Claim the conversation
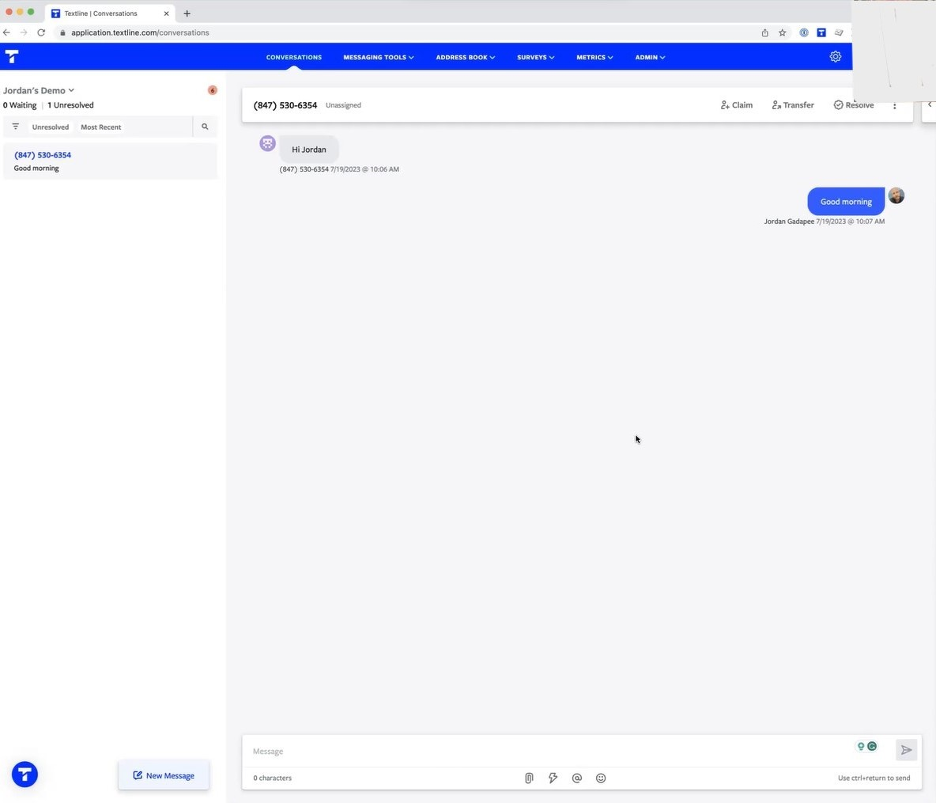 [736, 105]
